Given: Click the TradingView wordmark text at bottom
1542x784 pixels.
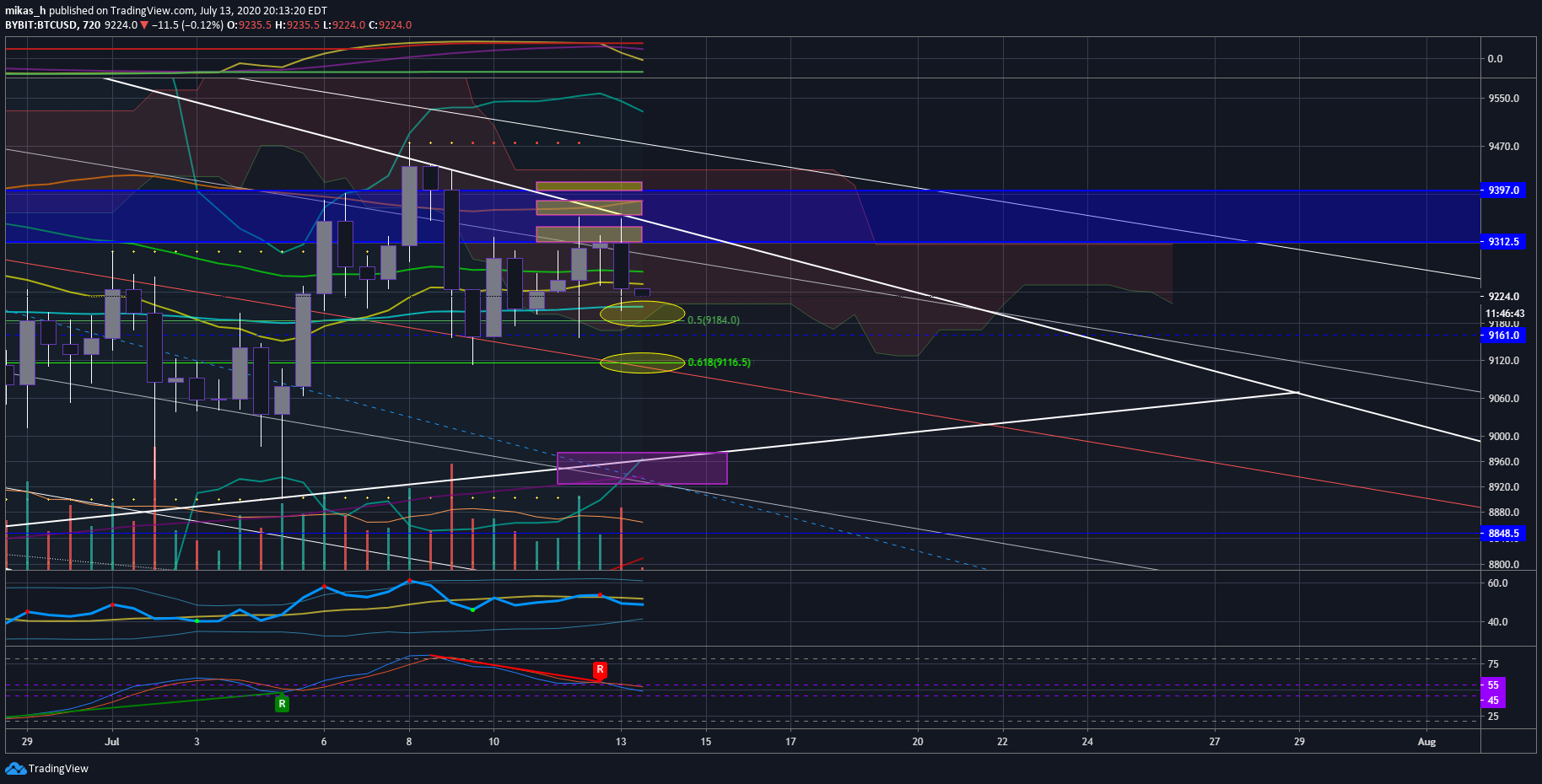Looking at the screenshot, I should point(58,769).
